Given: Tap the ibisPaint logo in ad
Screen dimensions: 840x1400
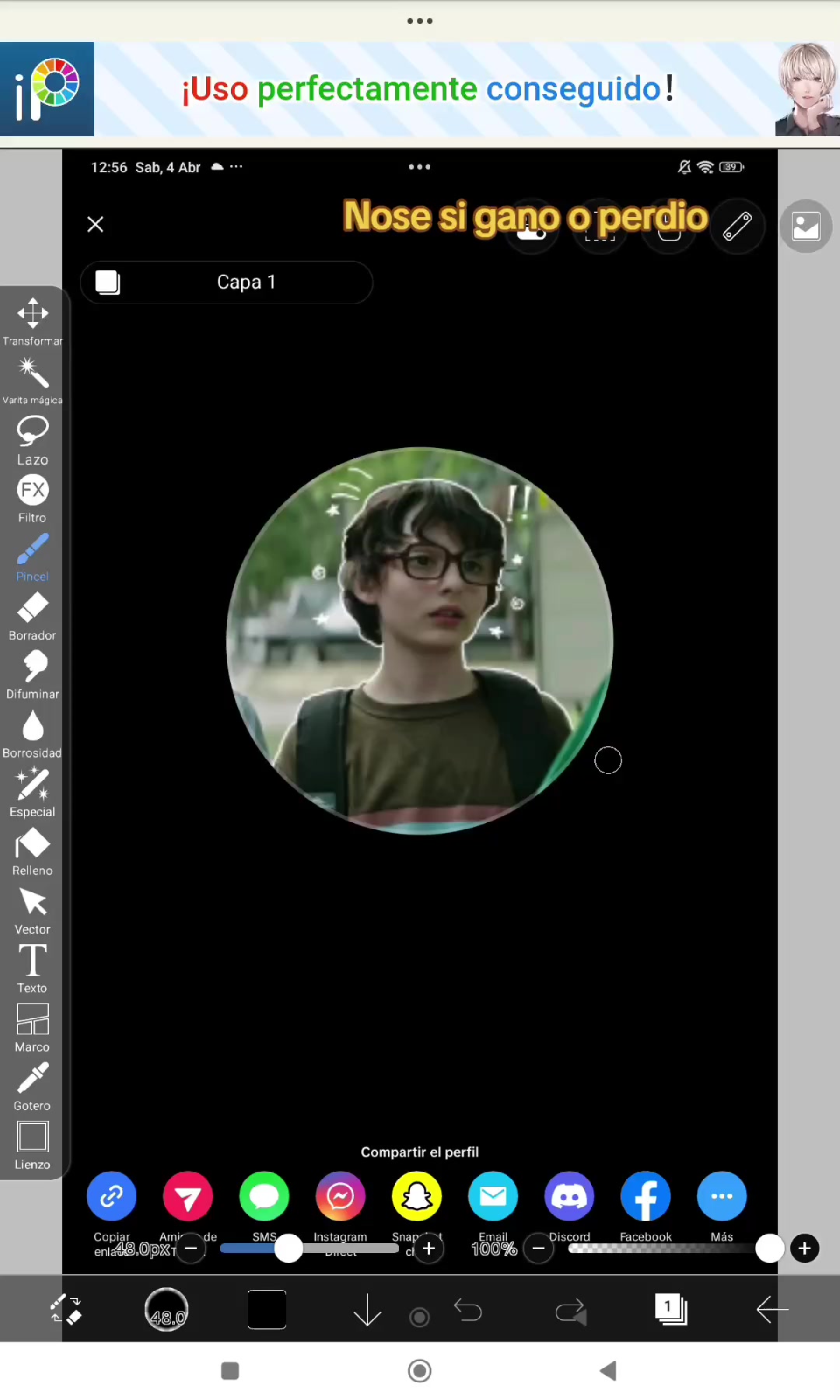Looking at the screenshot, I should click(47, 89).
